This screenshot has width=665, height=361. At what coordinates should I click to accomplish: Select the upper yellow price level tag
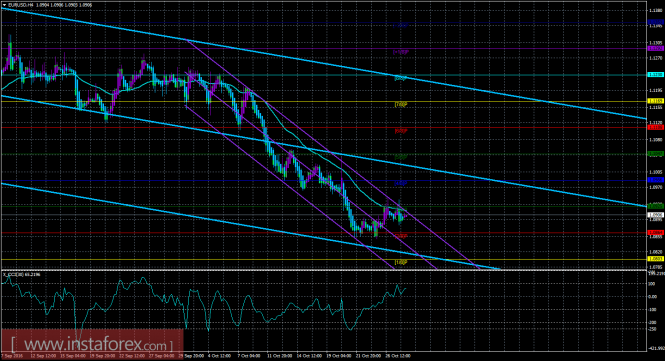tap(655, 101)
